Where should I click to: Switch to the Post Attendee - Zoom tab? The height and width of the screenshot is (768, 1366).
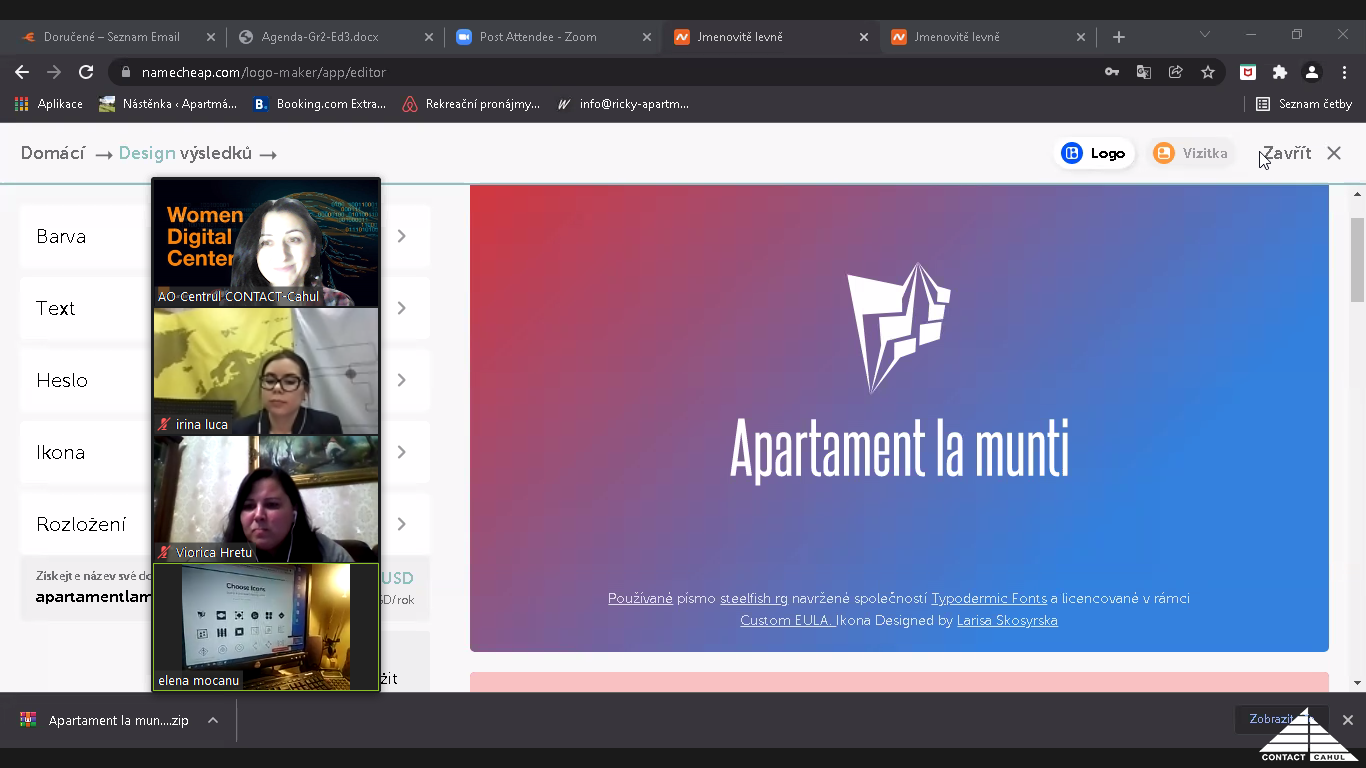(538, 37)
